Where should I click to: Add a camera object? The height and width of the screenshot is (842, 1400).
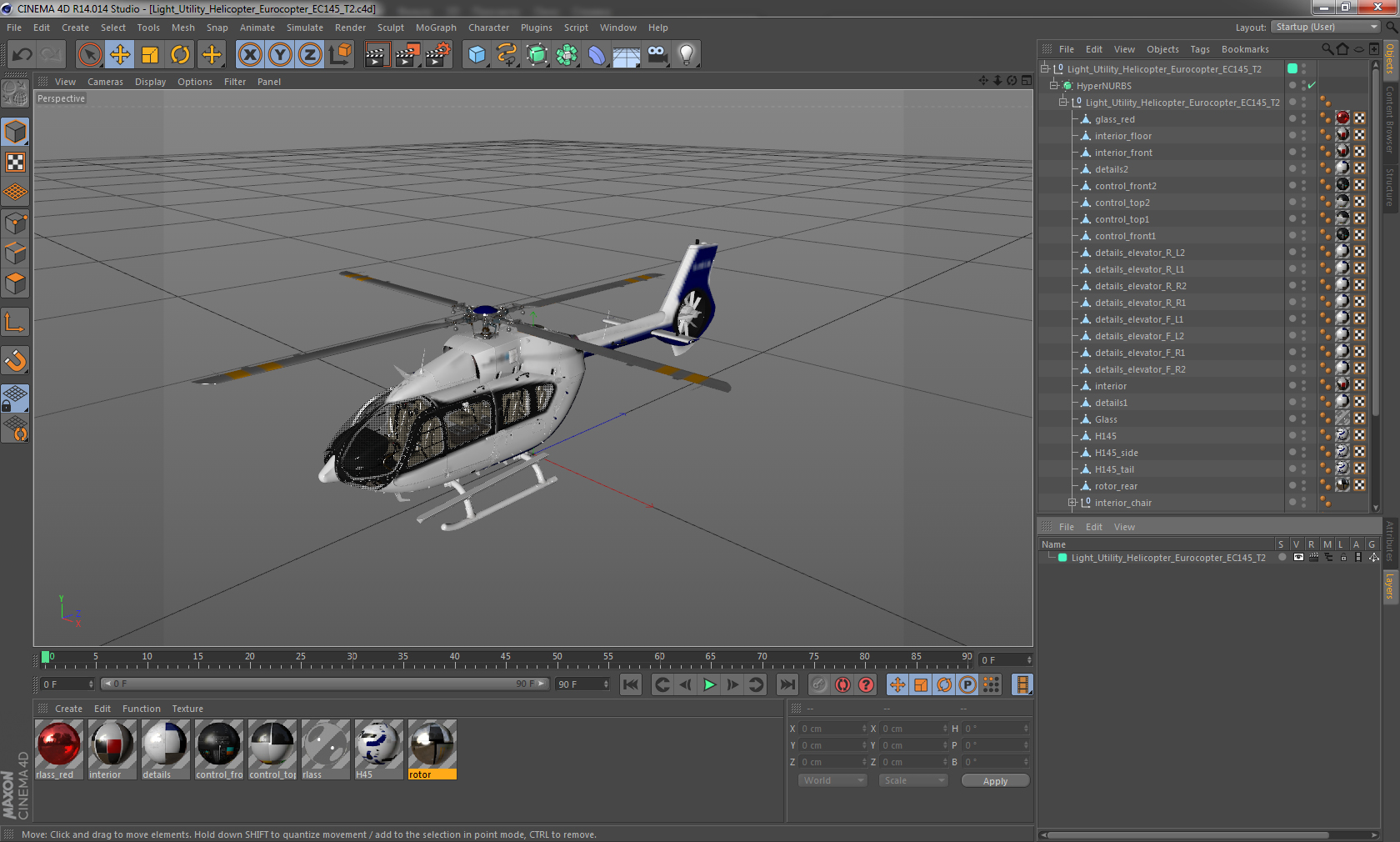(x=657, y=55)
